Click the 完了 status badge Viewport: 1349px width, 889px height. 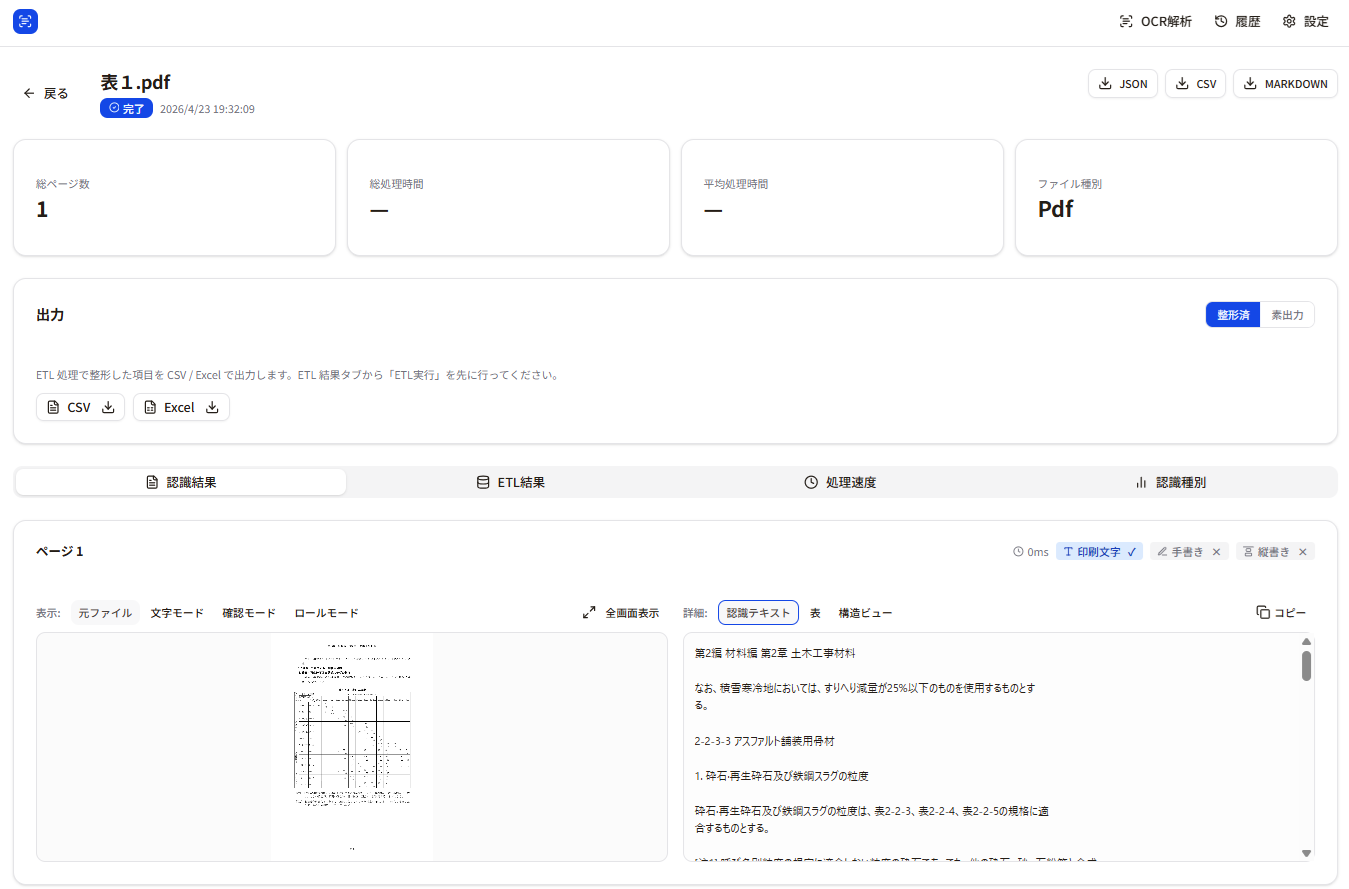126,108
